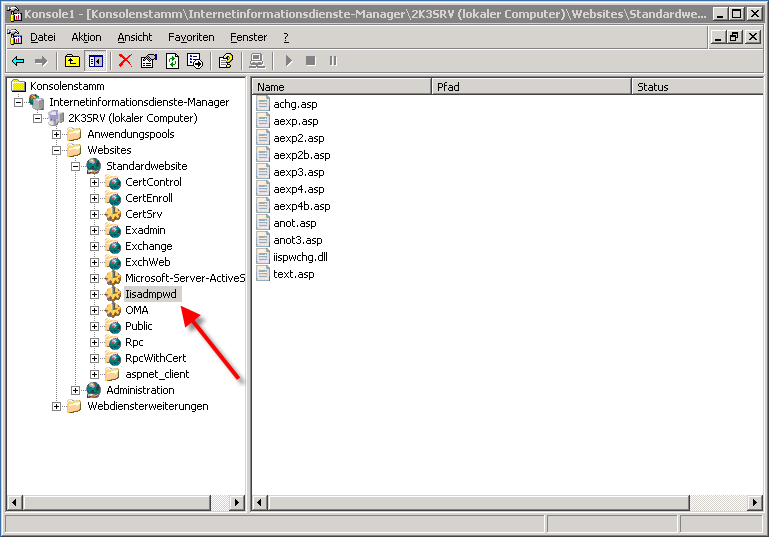Open the Favoriten menu
This screenshot has width=769, height=537.
[x=191, y=37]
